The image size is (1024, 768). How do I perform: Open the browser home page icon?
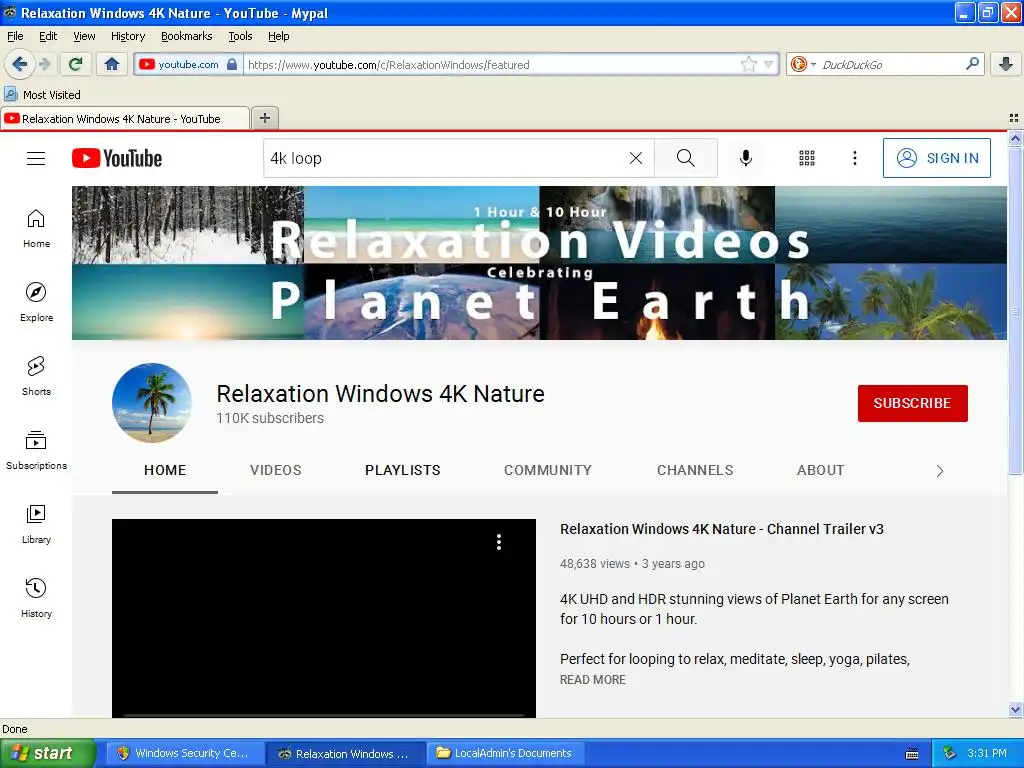point(112,64)
